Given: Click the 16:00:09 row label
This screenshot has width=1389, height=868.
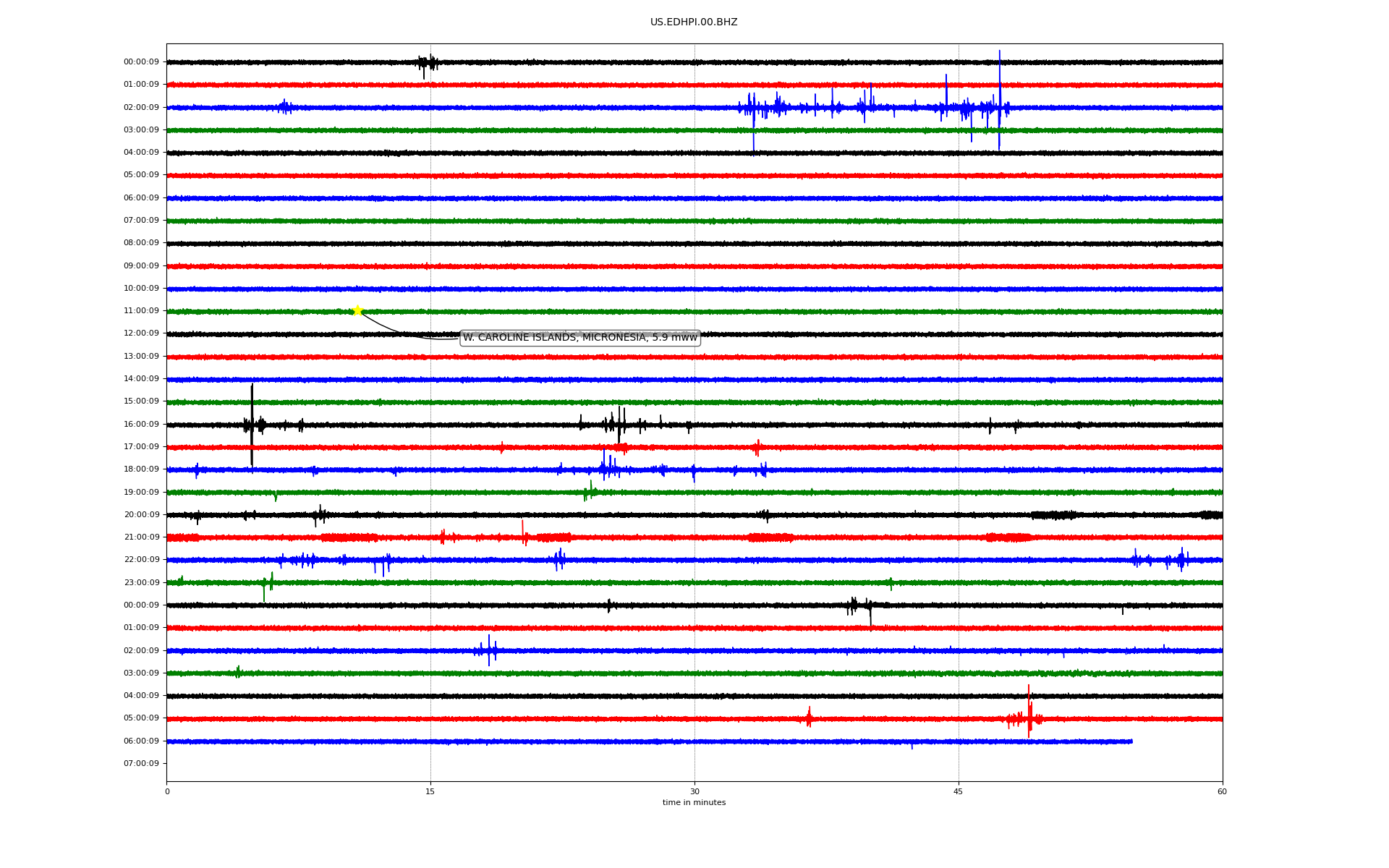Looking at the screenshot, I should [141, 425].
